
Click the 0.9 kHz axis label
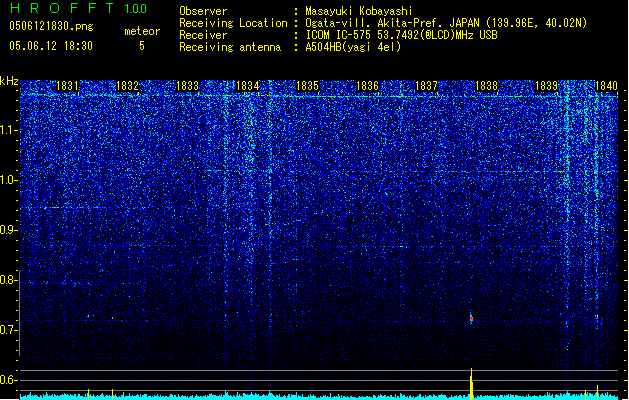tap(8, 230)
